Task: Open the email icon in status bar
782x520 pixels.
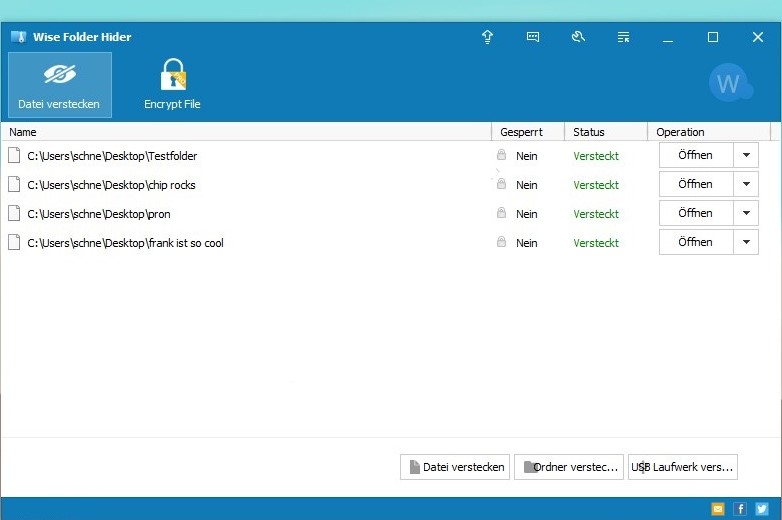Action: tap(718, 509)
